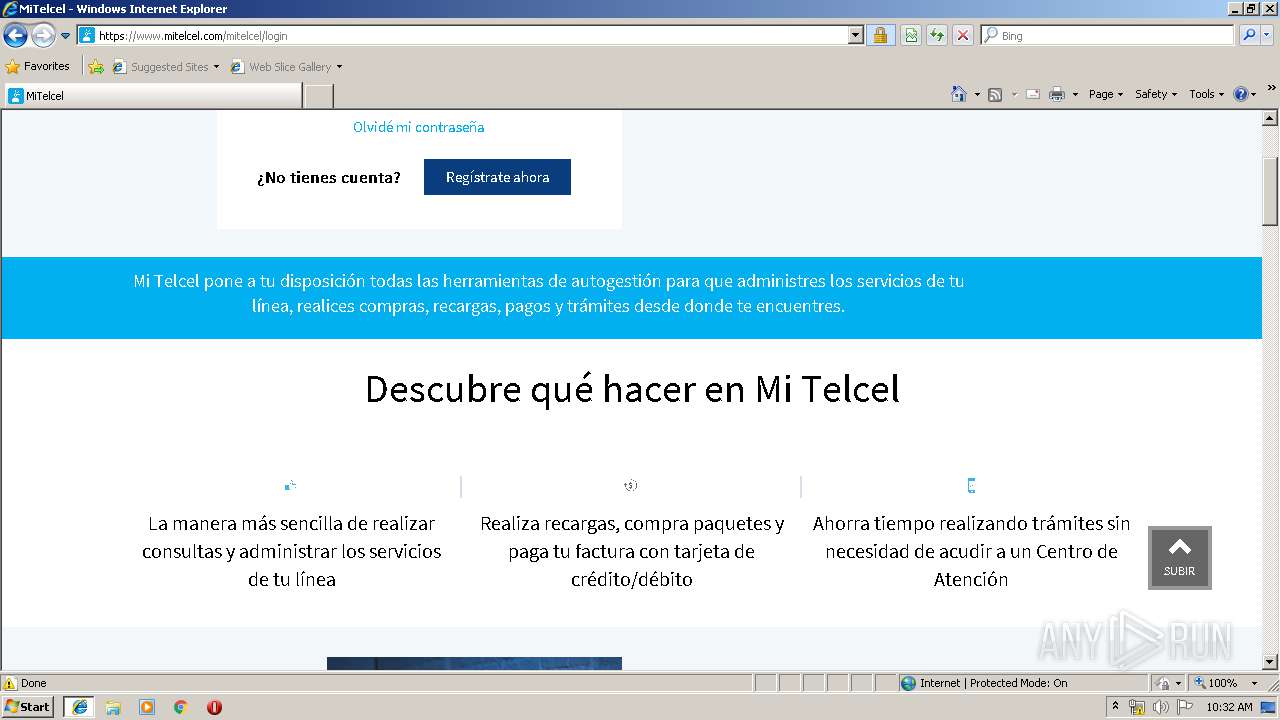Stop loading with the red X icon
Screen dimensions: 1280x720
pos(963,35)
